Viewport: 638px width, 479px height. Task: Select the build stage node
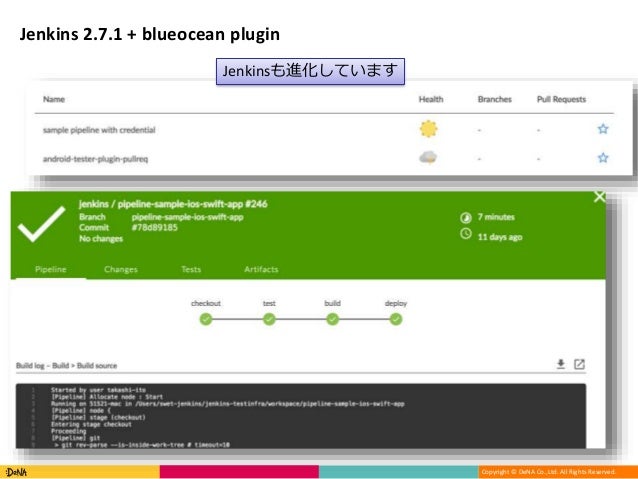(332, 319)
